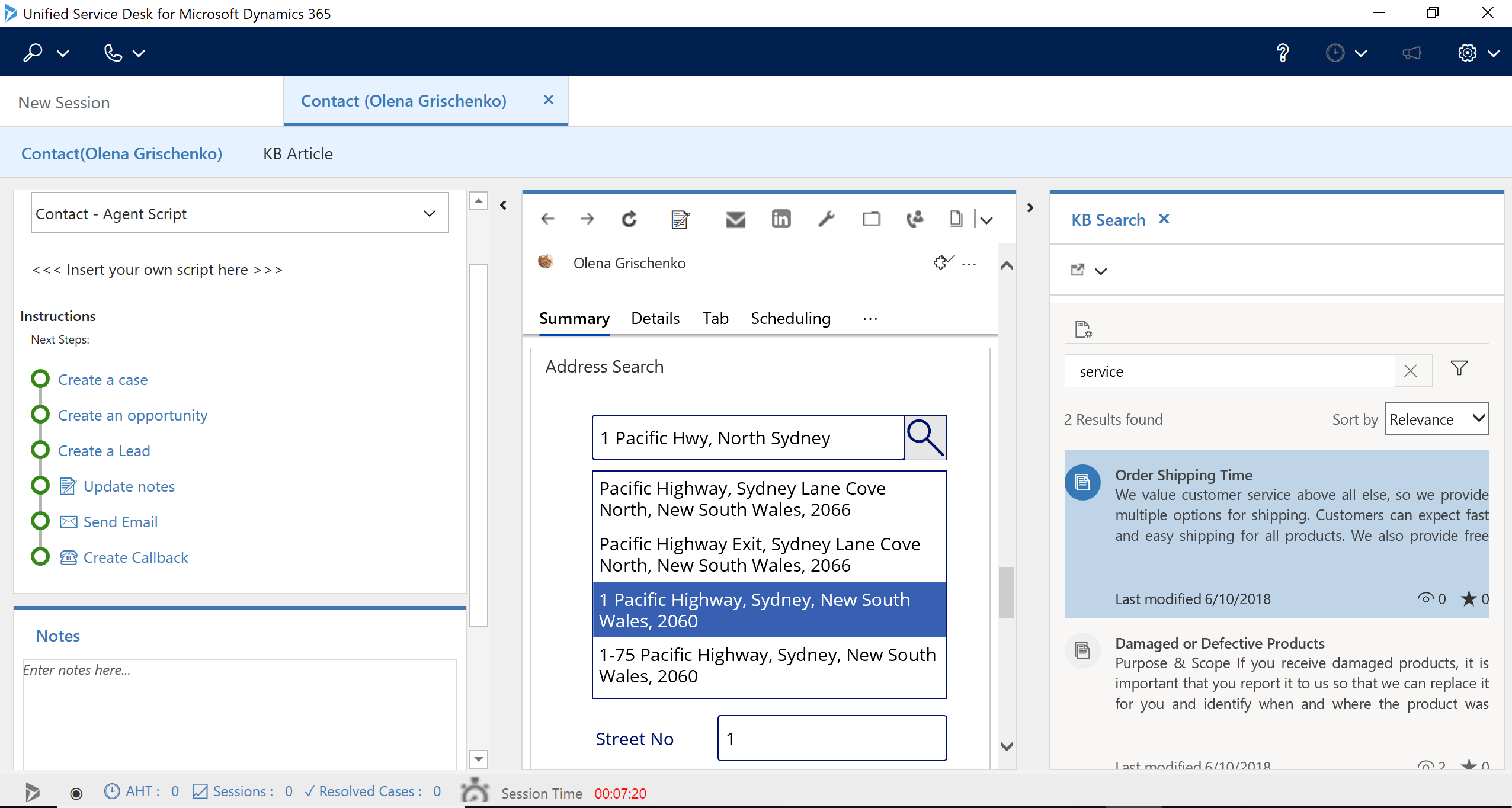The width and height of the screenshot is (1512, 808).
Task: Click the help question mark icon
Action: (1283, 53)
